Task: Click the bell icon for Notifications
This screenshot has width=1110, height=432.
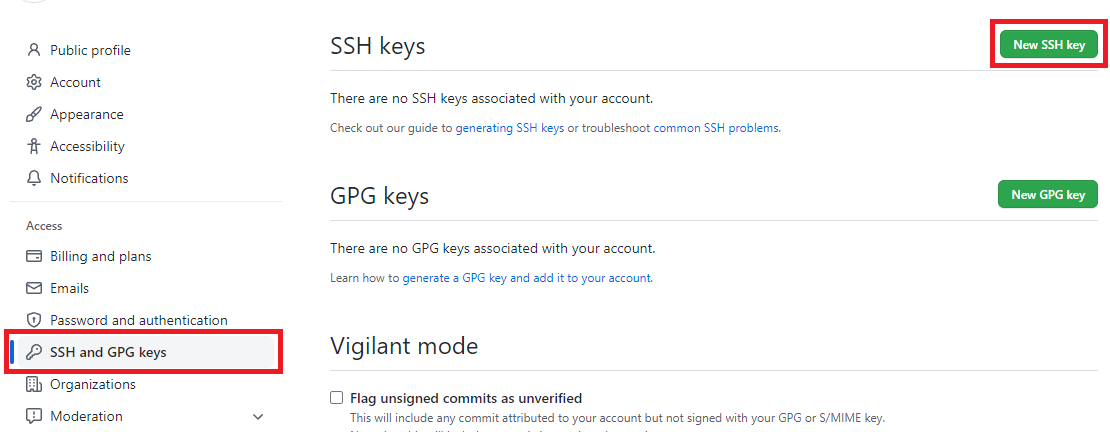Action: coord(33,178)
